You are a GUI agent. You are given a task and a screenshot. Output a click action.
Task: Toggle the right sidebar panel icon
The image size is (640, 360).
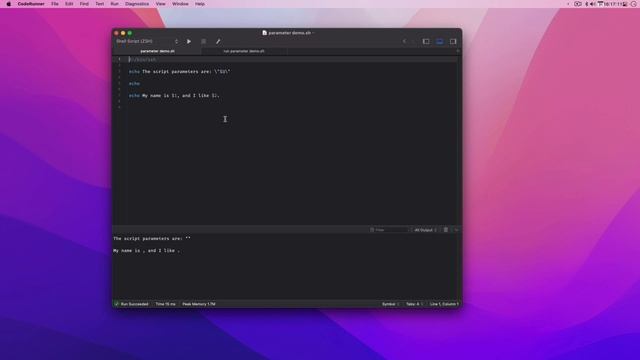coord(453,41)
